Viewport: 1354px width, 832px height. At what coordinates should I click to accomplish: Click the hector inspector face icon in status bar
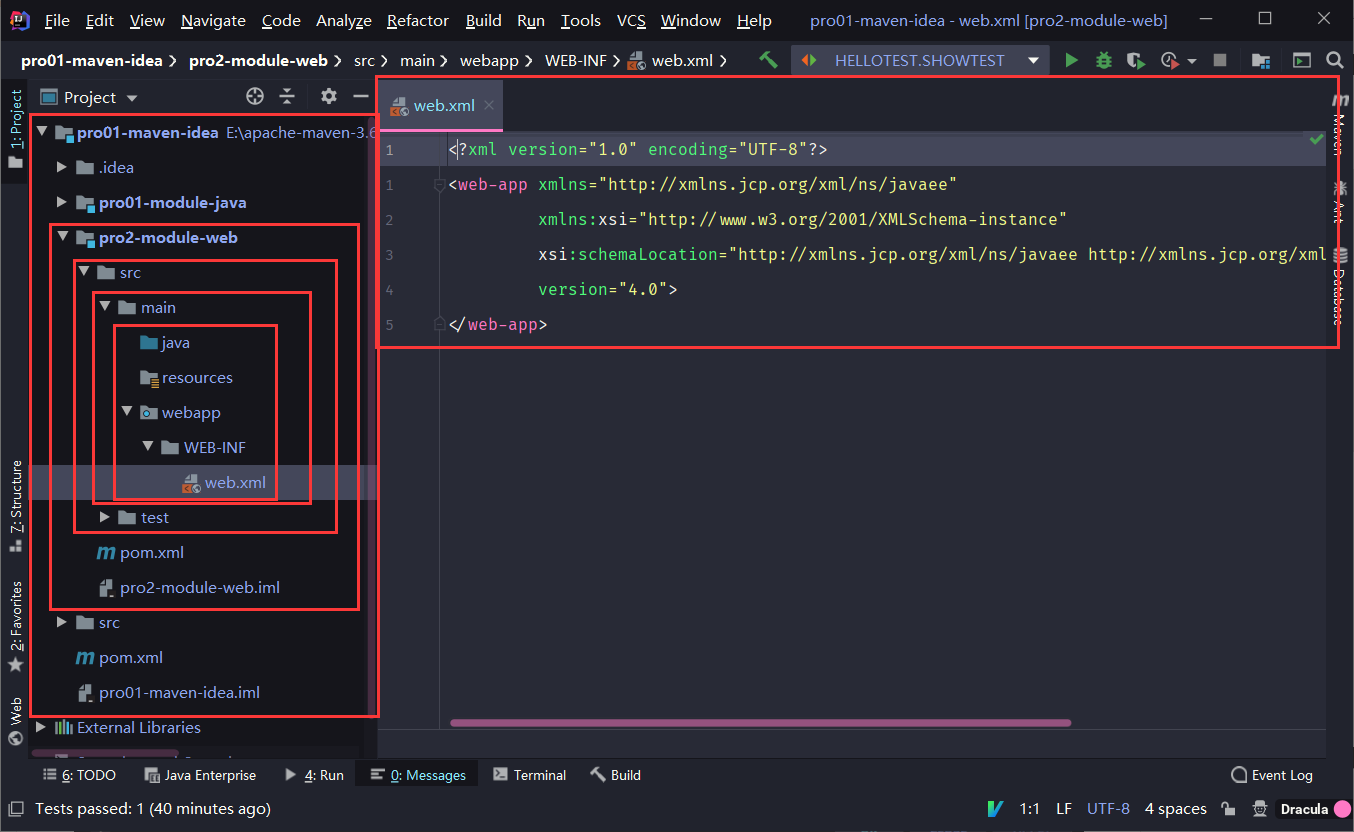pyautogui.click(x=1262, y=809)
